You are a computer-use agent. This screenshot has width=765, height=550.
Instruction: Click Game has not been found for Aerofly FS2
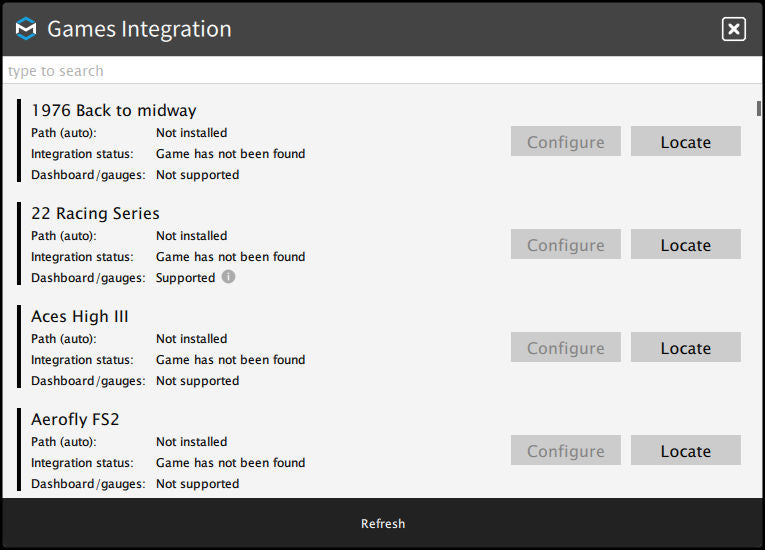tap(230, 463)
